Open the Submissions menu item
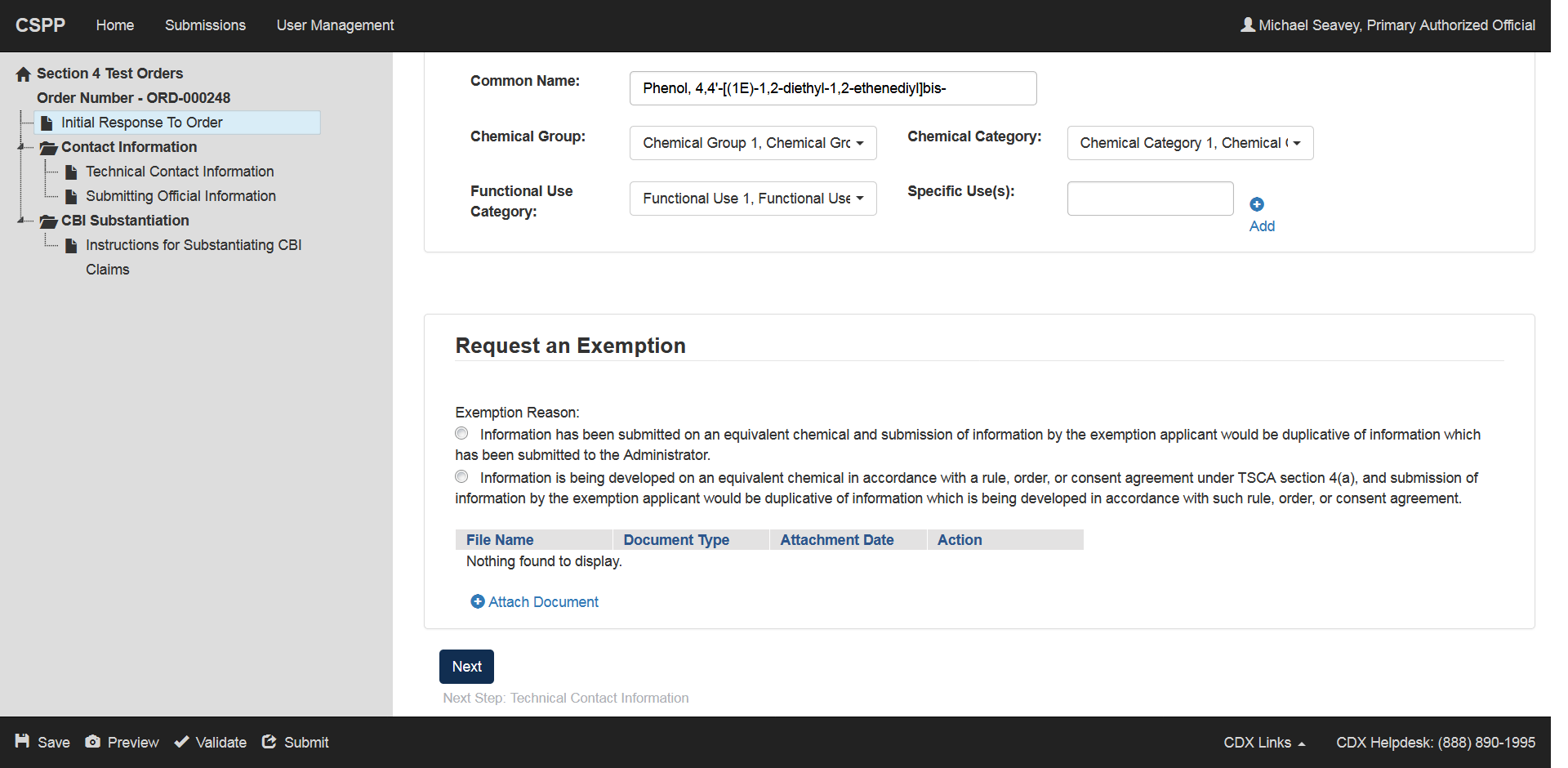 pyautogui.click(x=205, y=25)
